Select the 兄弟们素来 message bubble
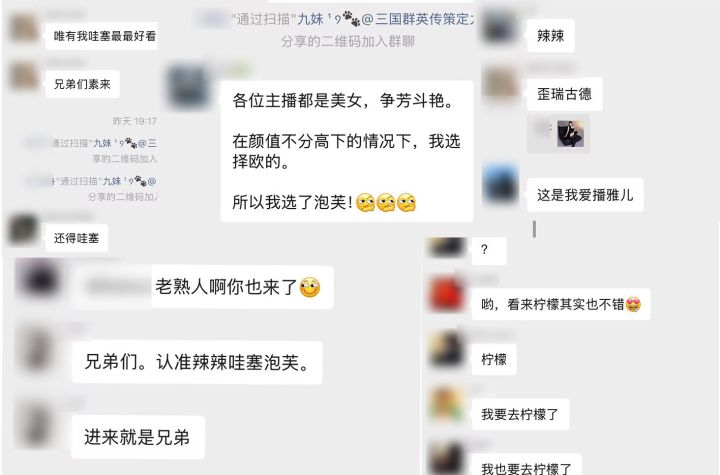The image size is (720, 475). [82, 84]
